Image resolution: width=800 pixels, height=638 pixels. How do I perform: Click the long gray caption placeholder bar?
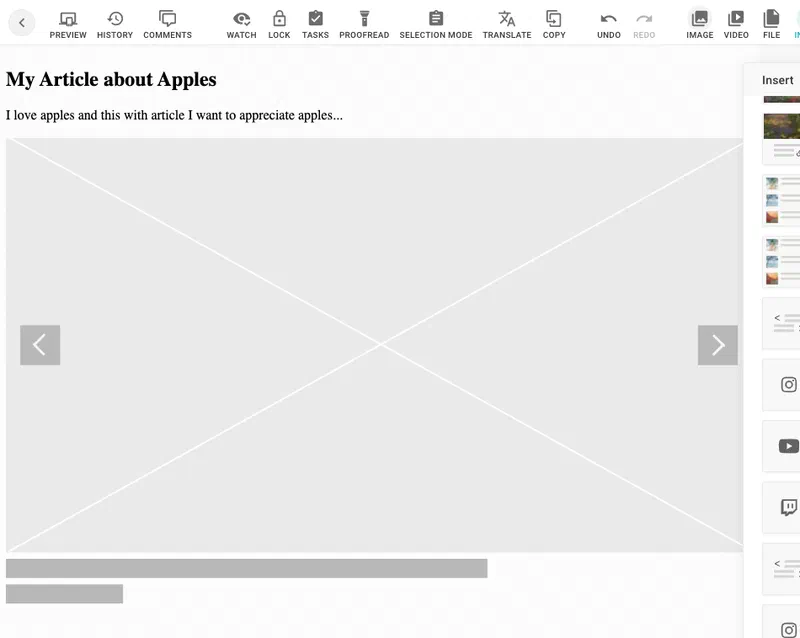click(x=246, y=568)
